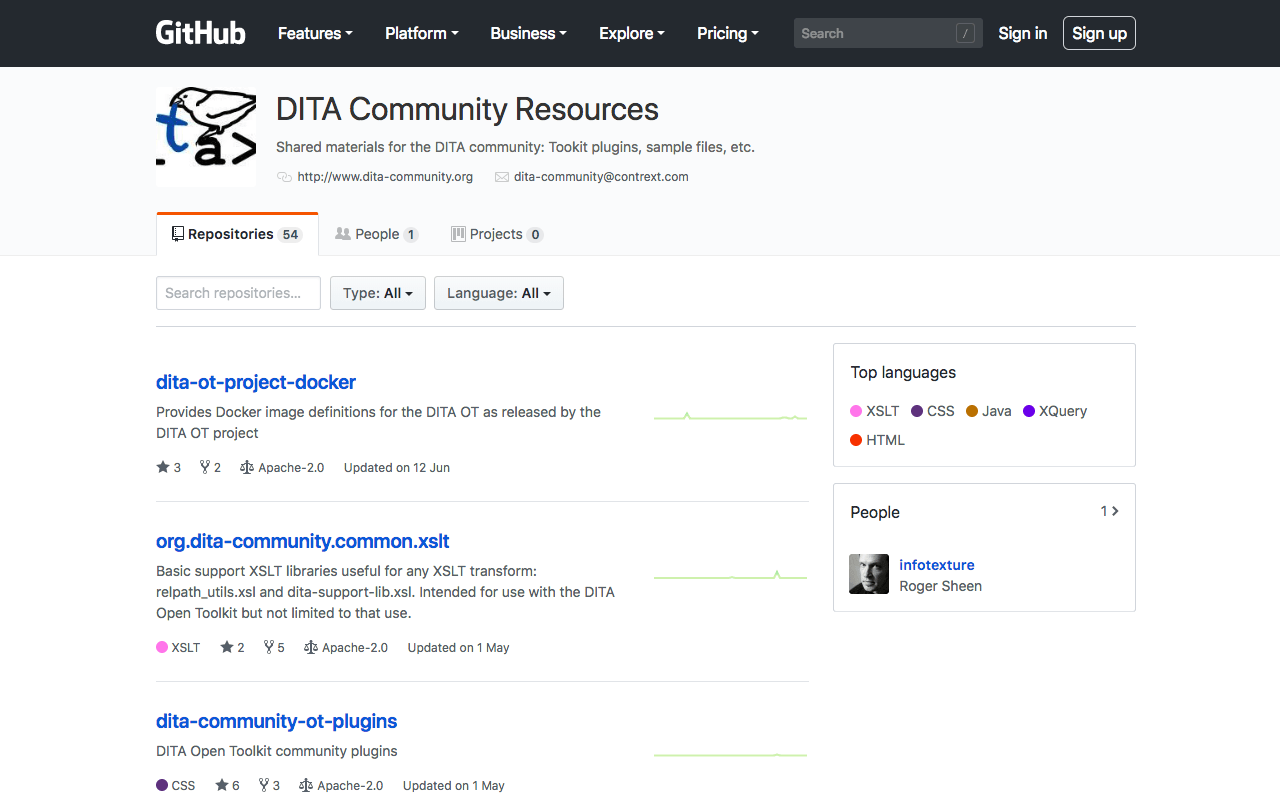Open the Language: All filter dropdown

point(499,293)
